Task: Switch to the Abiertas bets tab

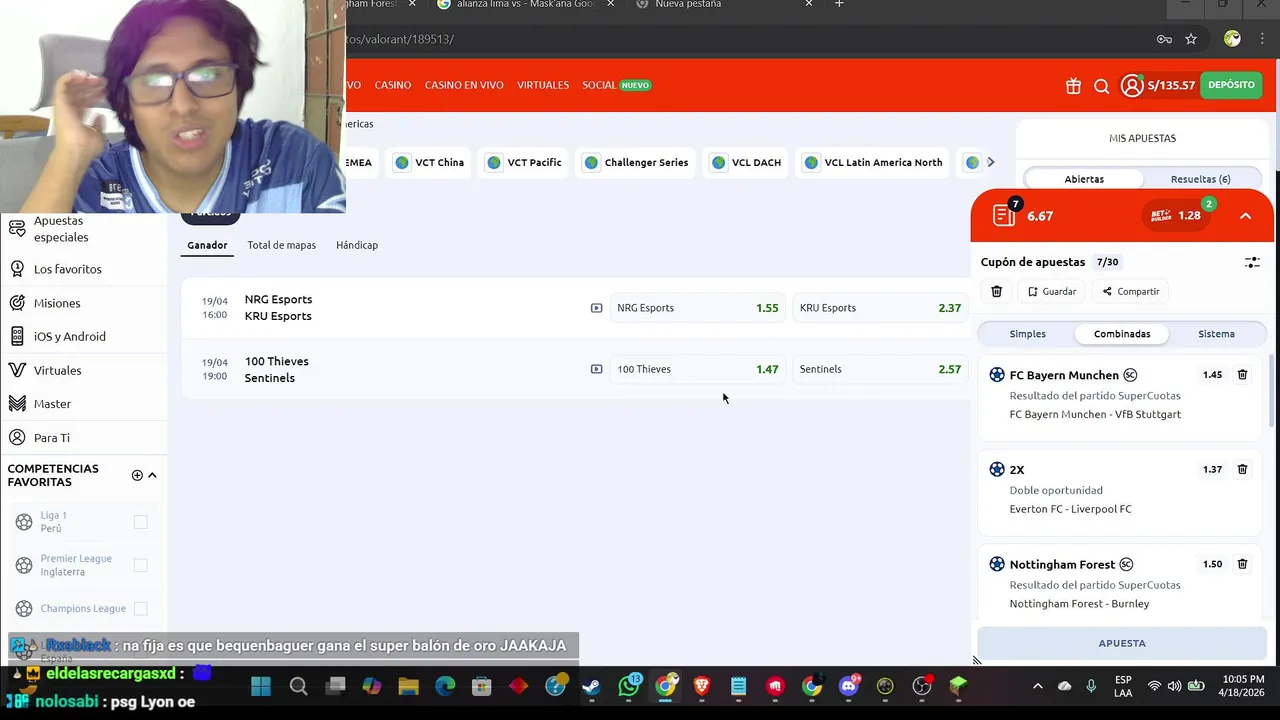Action: click(x=1084, y=179)
